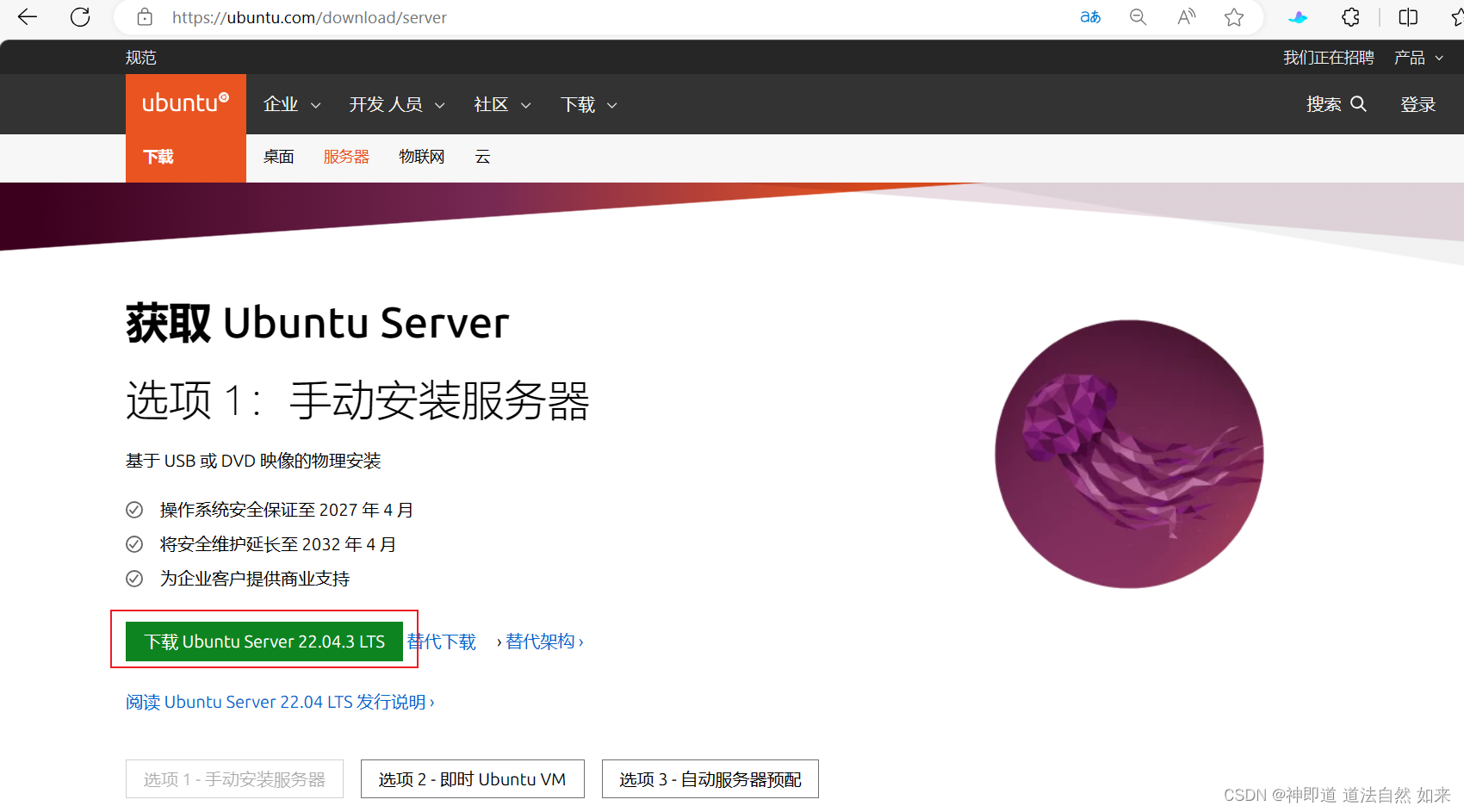Open the Ubuntu Server 22.04 LTS 发行说明 link
Viewport: 1464px width, 812px height.
[x=280, y=702]
